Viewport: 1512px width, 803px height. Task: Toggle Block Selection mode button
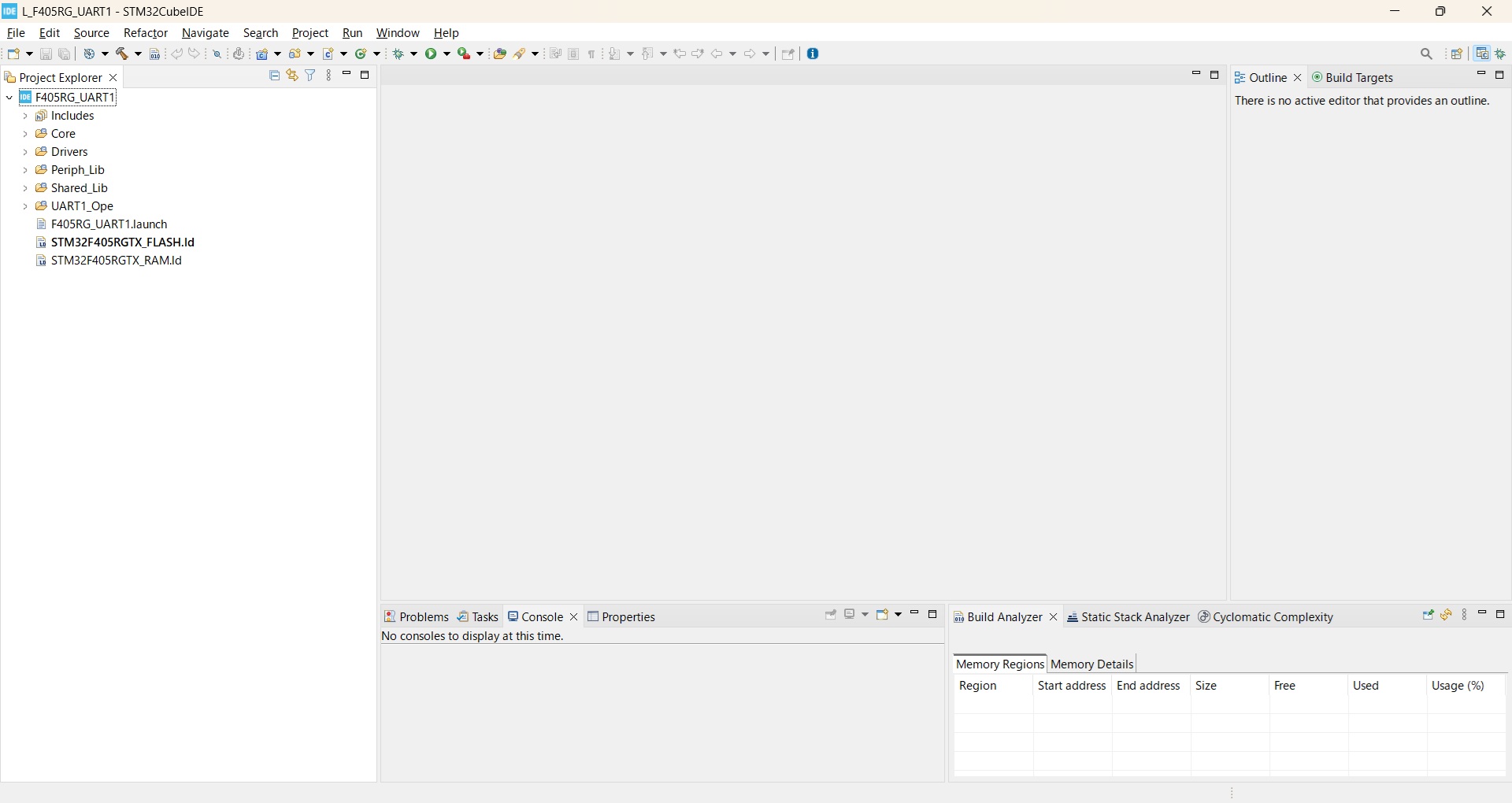[574, 54]
